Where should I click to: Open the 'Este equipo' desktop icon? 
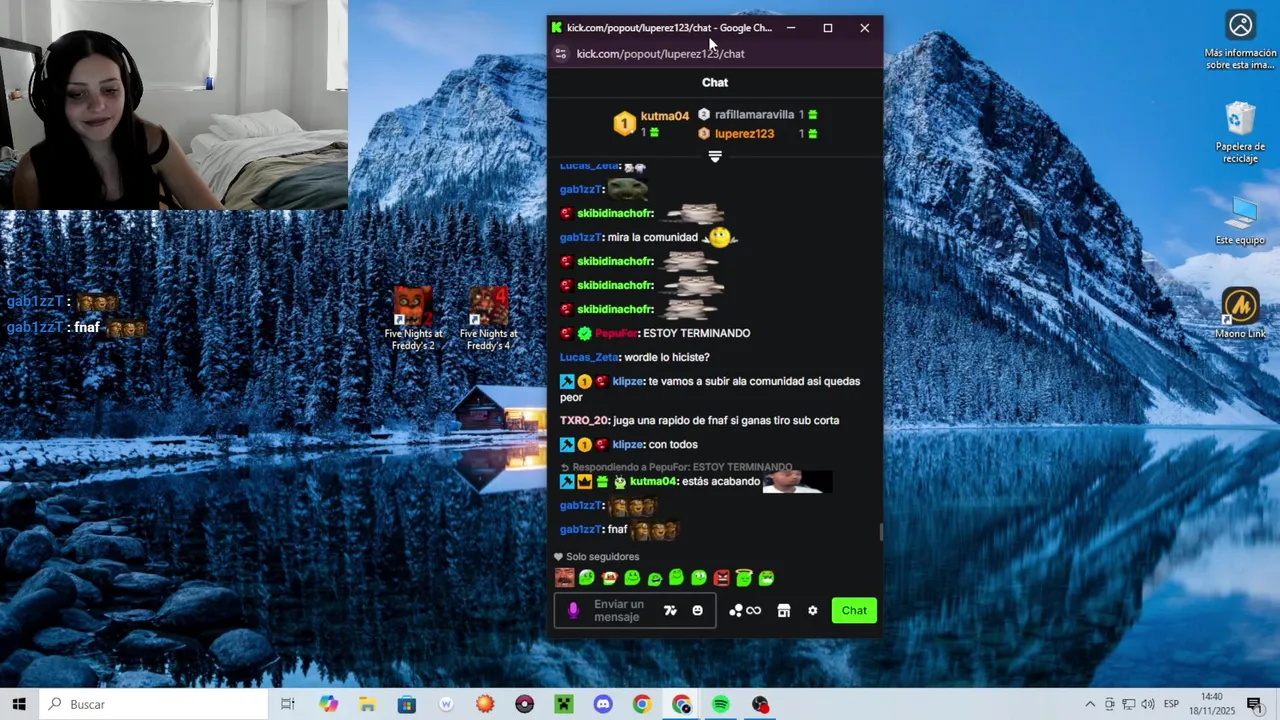(1240, 220)
